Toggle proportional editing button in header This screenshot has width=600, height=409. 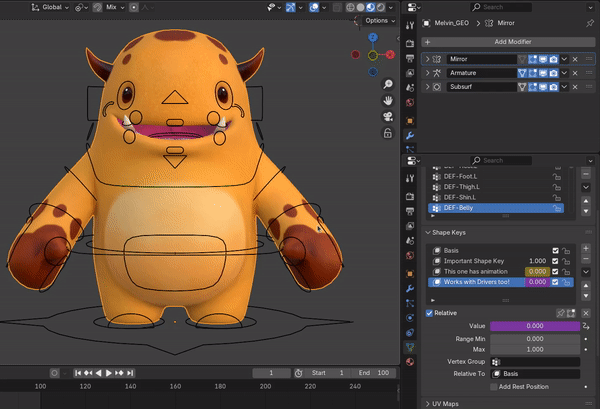134,7
